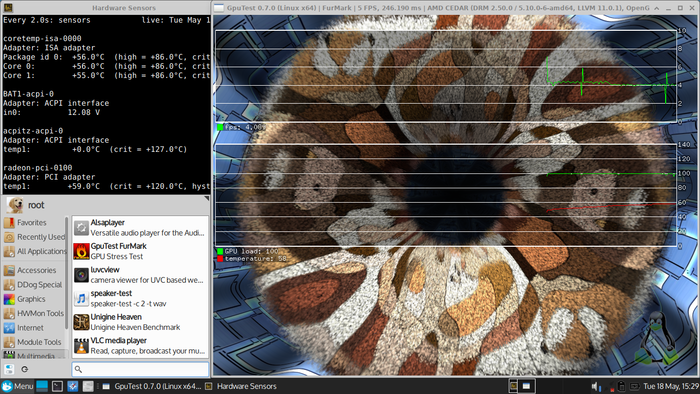The height and width of the screenshot is (394, 700).
Task: Roll up the GpuTest window with shade arrow
Action: point(657,8)
